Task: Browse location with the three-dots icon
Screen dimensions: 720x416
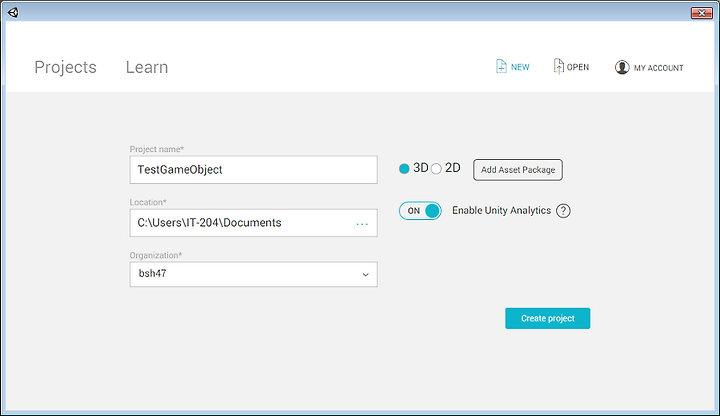Action: (x=362, y=224)
